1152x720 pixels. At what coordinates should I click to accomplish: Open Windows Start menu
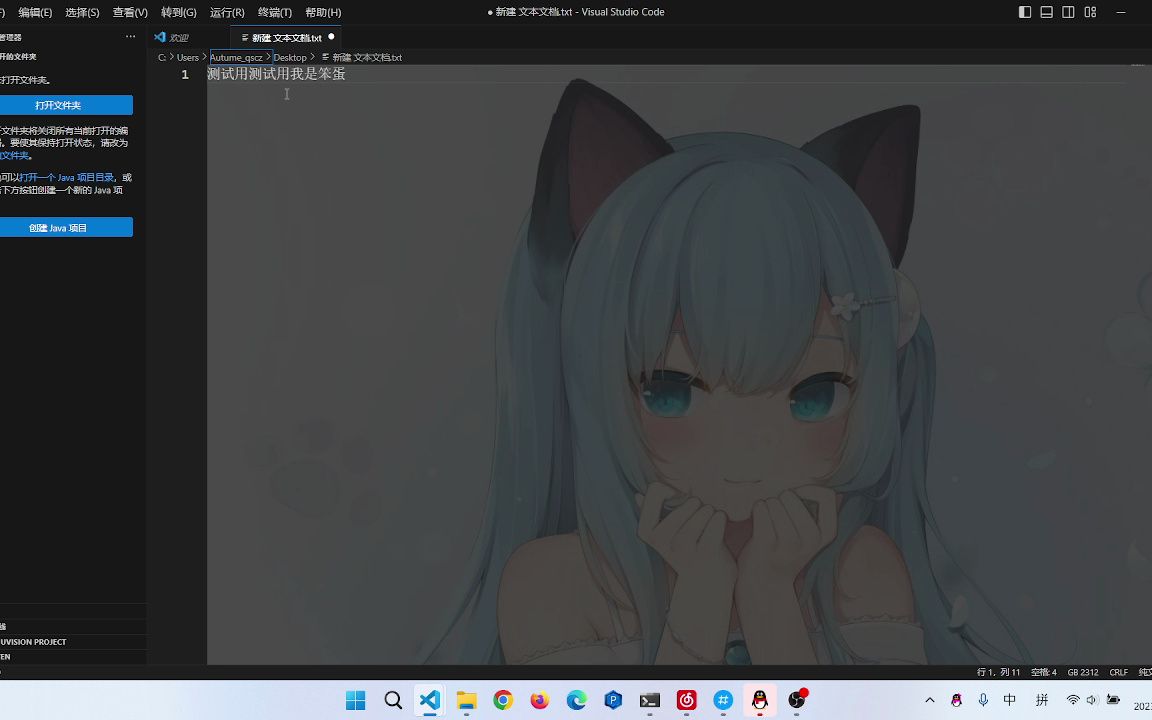(356, 700)
